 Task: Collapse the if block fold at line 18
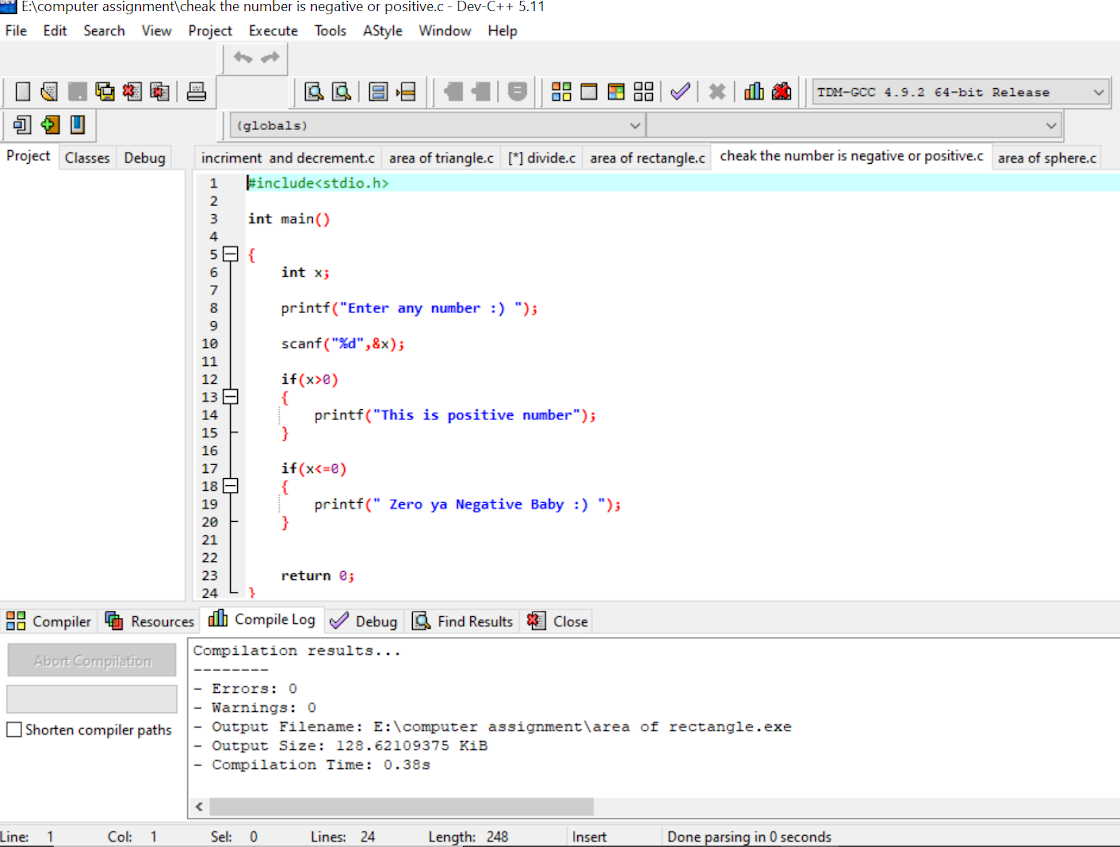click(x=230, y=486)
